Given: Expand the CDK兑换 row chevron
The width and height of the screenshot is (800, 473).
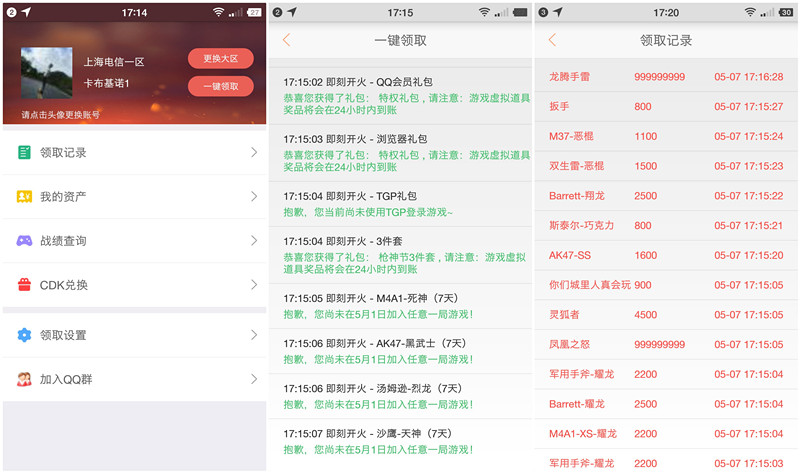Looking at the screenshot, I should pyautogui.click(x=254, y=285).
